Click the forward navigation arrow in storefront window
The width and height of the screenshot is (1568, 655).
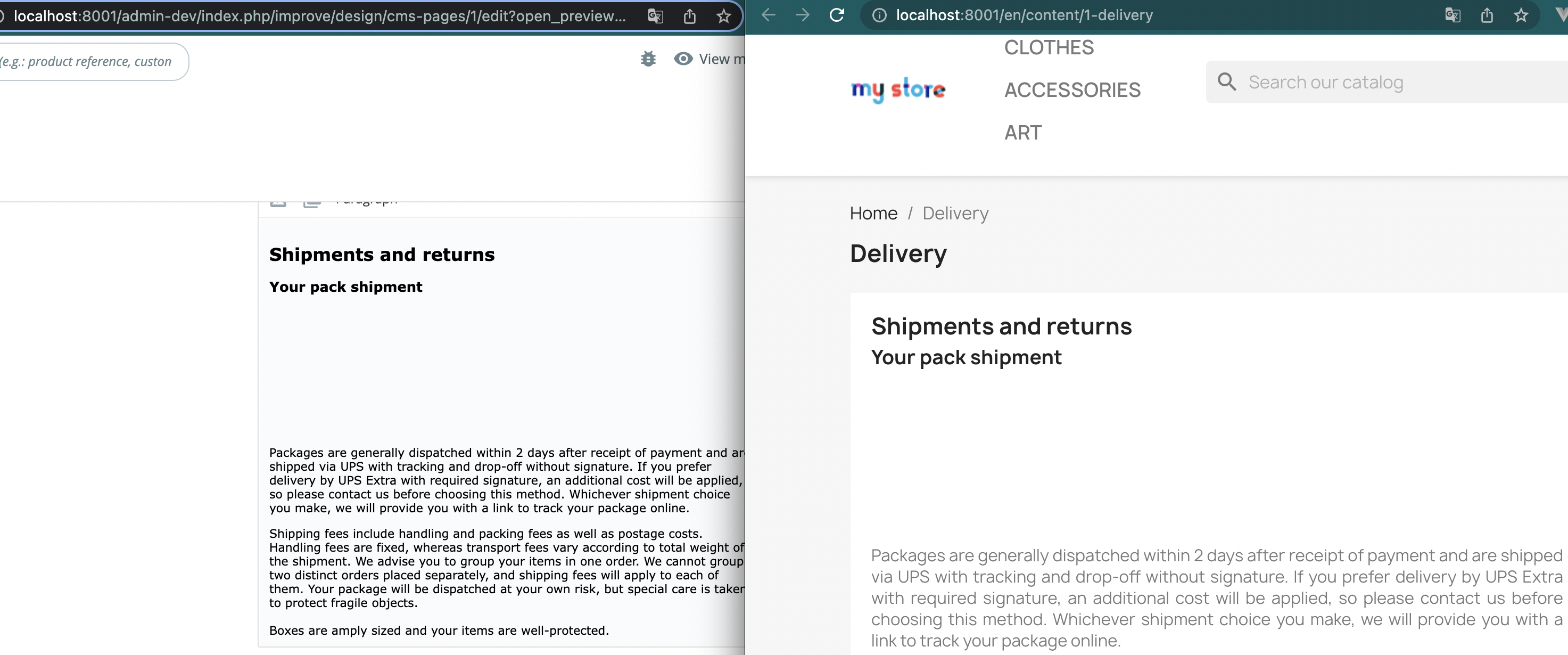tap(802, 14)
